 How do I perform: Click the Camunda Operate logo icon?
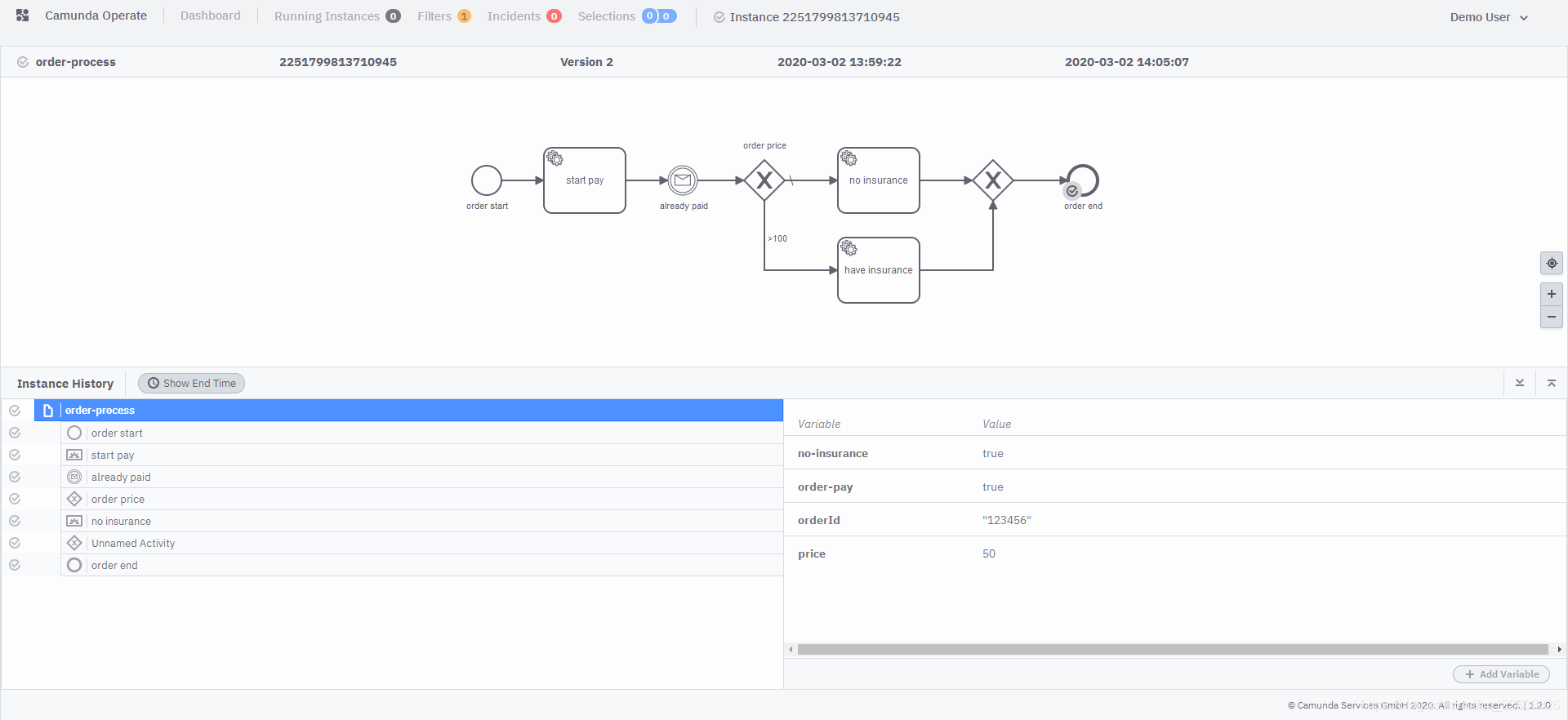23,16
